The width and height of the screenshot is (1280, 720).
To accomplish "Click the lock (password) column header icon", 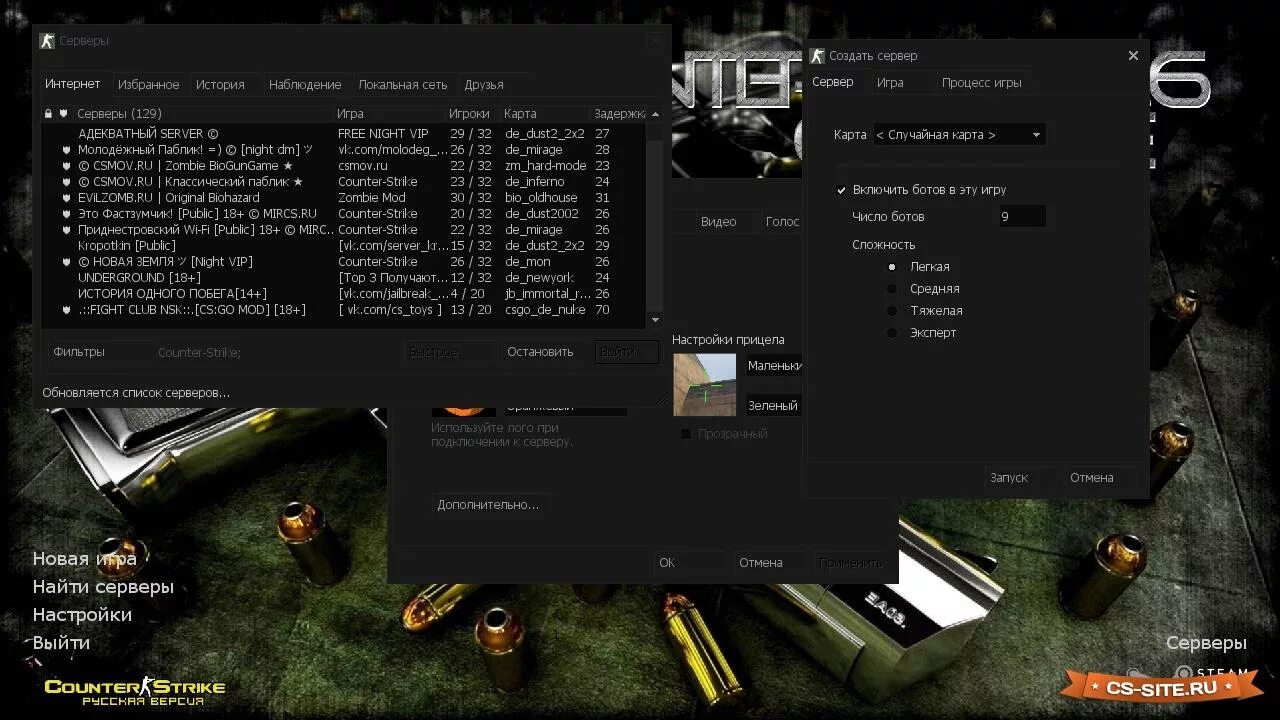I will pyautogui.click(x=48, y=114).
